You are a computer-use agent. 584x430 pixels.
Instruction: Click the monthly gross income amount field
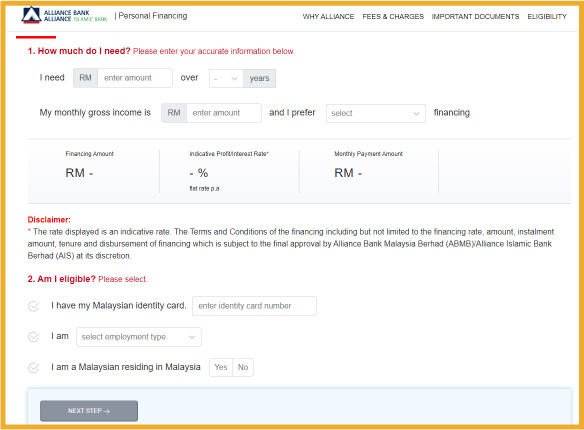223,113
